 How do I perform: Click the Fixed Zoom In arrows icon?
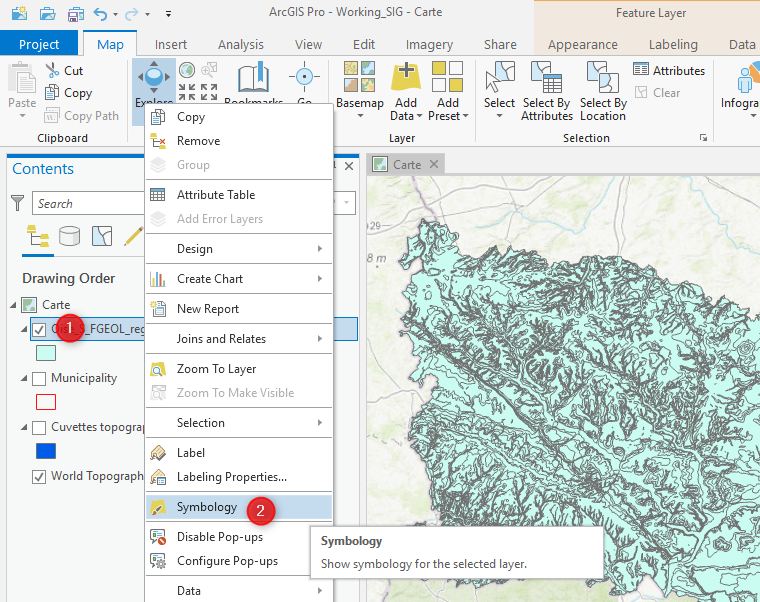[187, 92]
